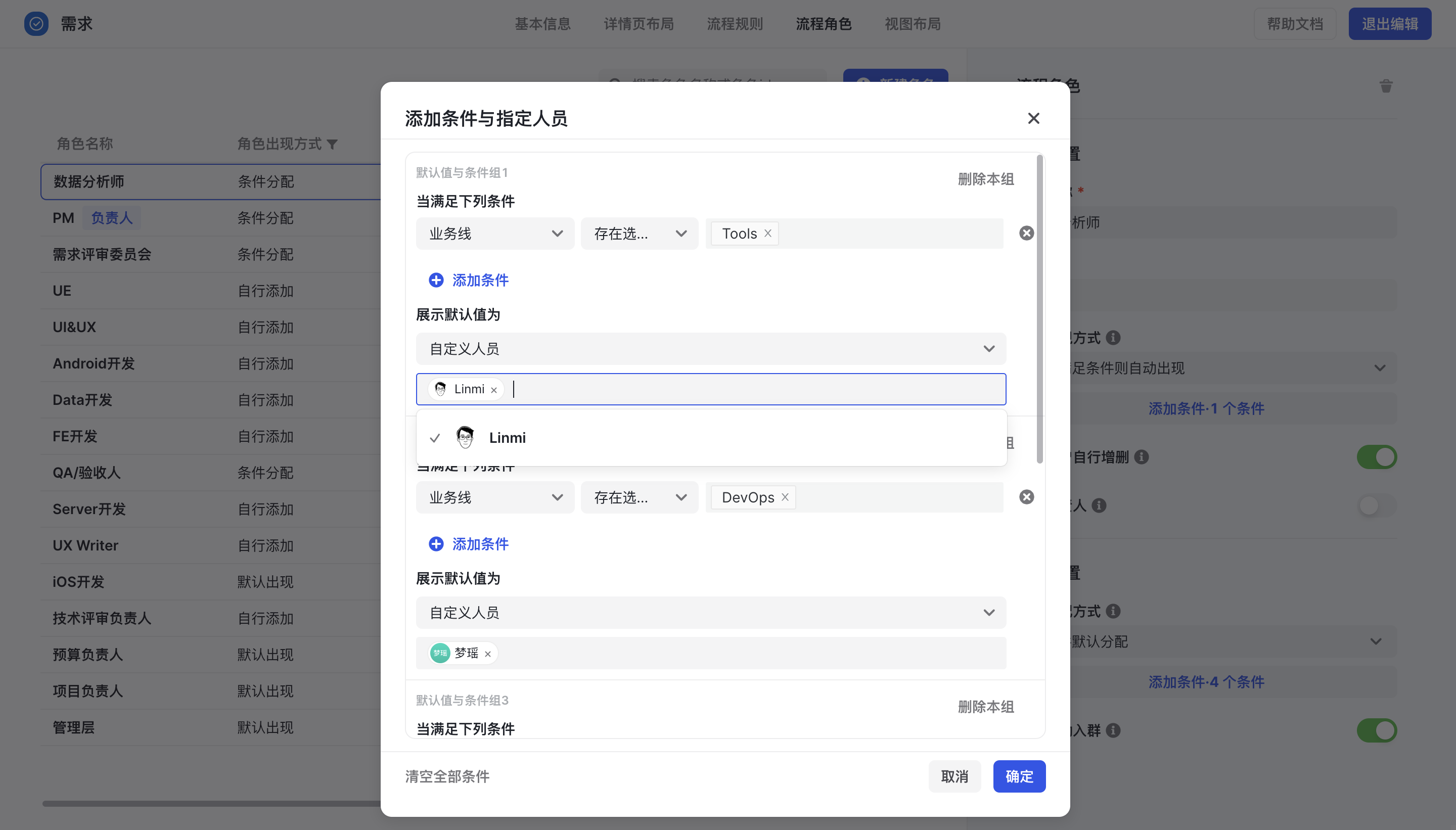Image resolution: width=1456 pixels, height=830 pixels.
Task: Remove 梦瑶 chip from default members
Action: click(487, 654)
